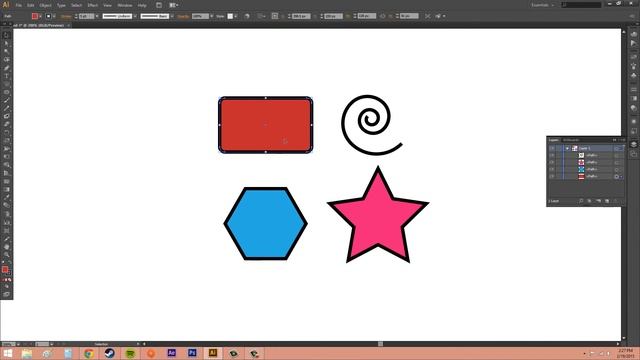Screen dimensions: 640x360
Task: Open the Layers panel flyout menu
Action: click(x=622, y=140)
